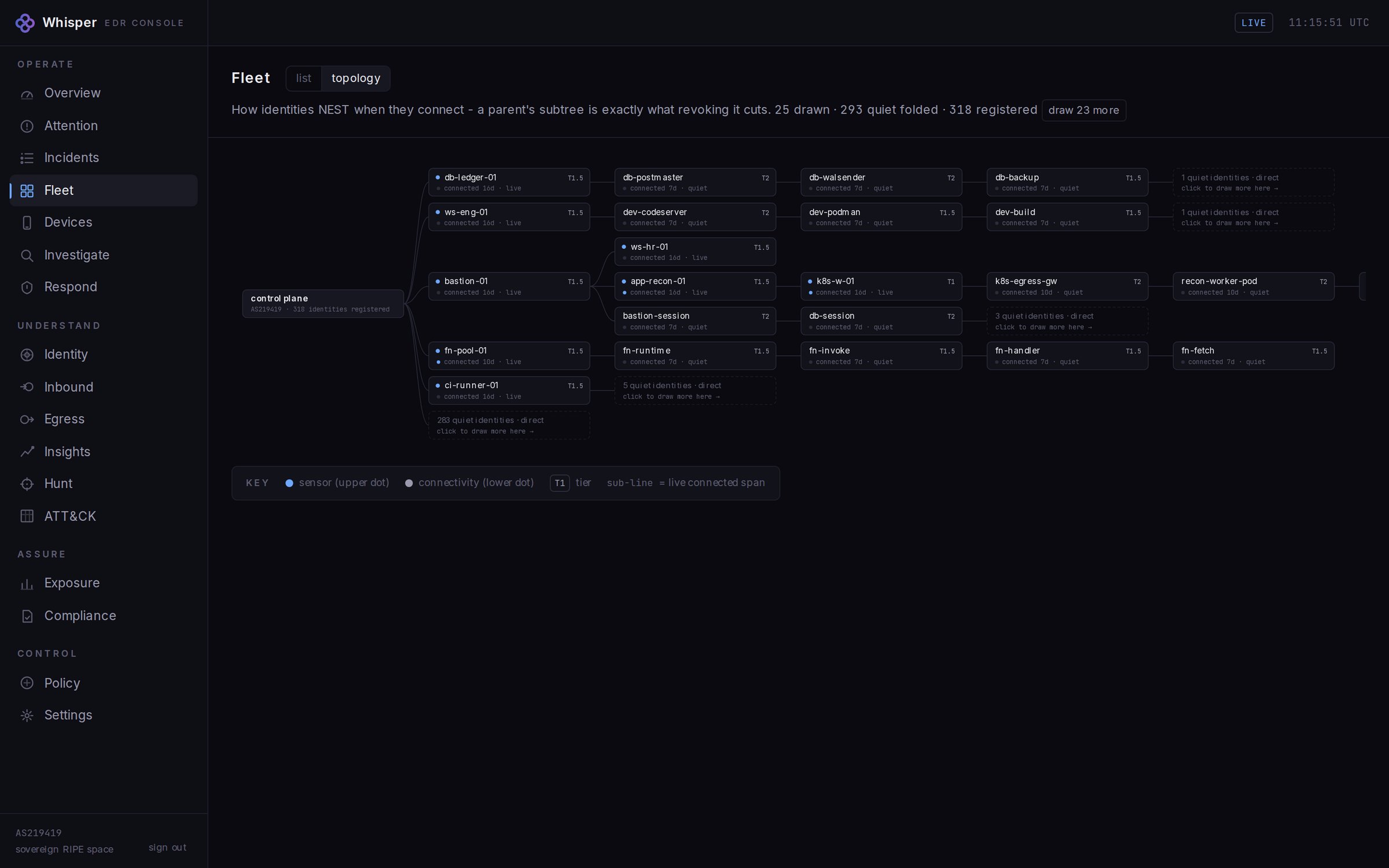Click the Incidents list icon
The width and height of the screenshot is (1389, 868).
click(x=27, y=158)
